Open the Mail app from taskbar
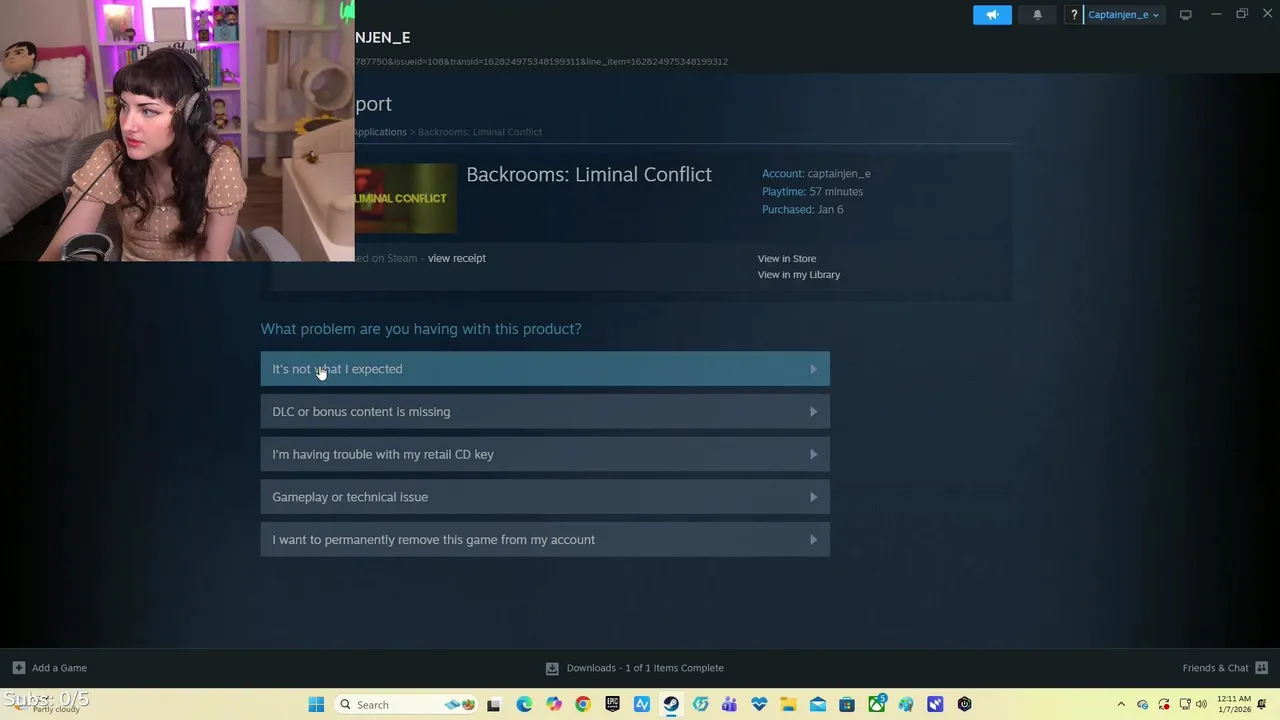The width and height of the screenshot is (1280, 720). click(817, 705)
